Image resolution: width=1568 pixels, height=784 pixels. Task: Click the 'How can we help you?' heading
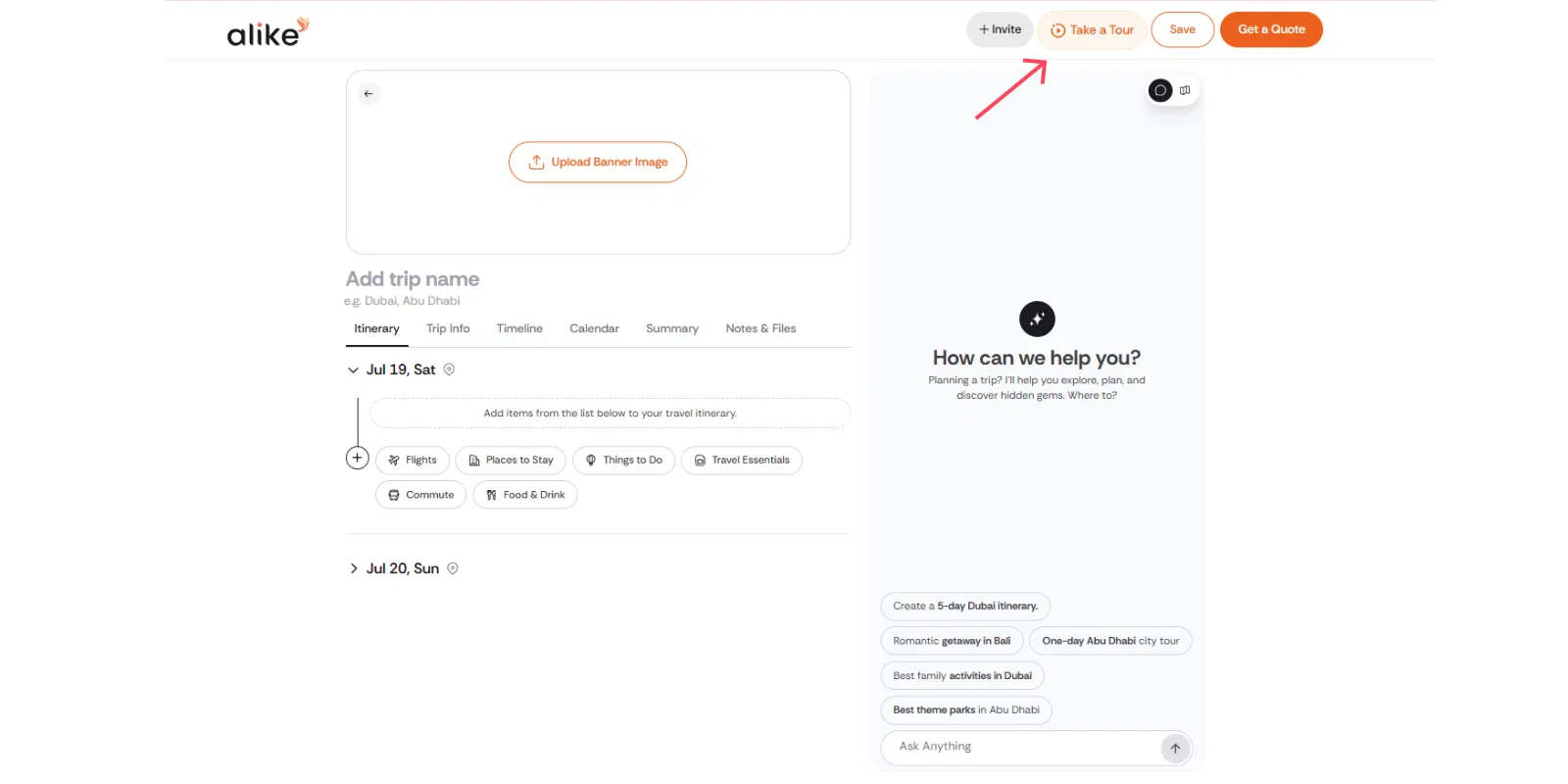(1037, 359)
